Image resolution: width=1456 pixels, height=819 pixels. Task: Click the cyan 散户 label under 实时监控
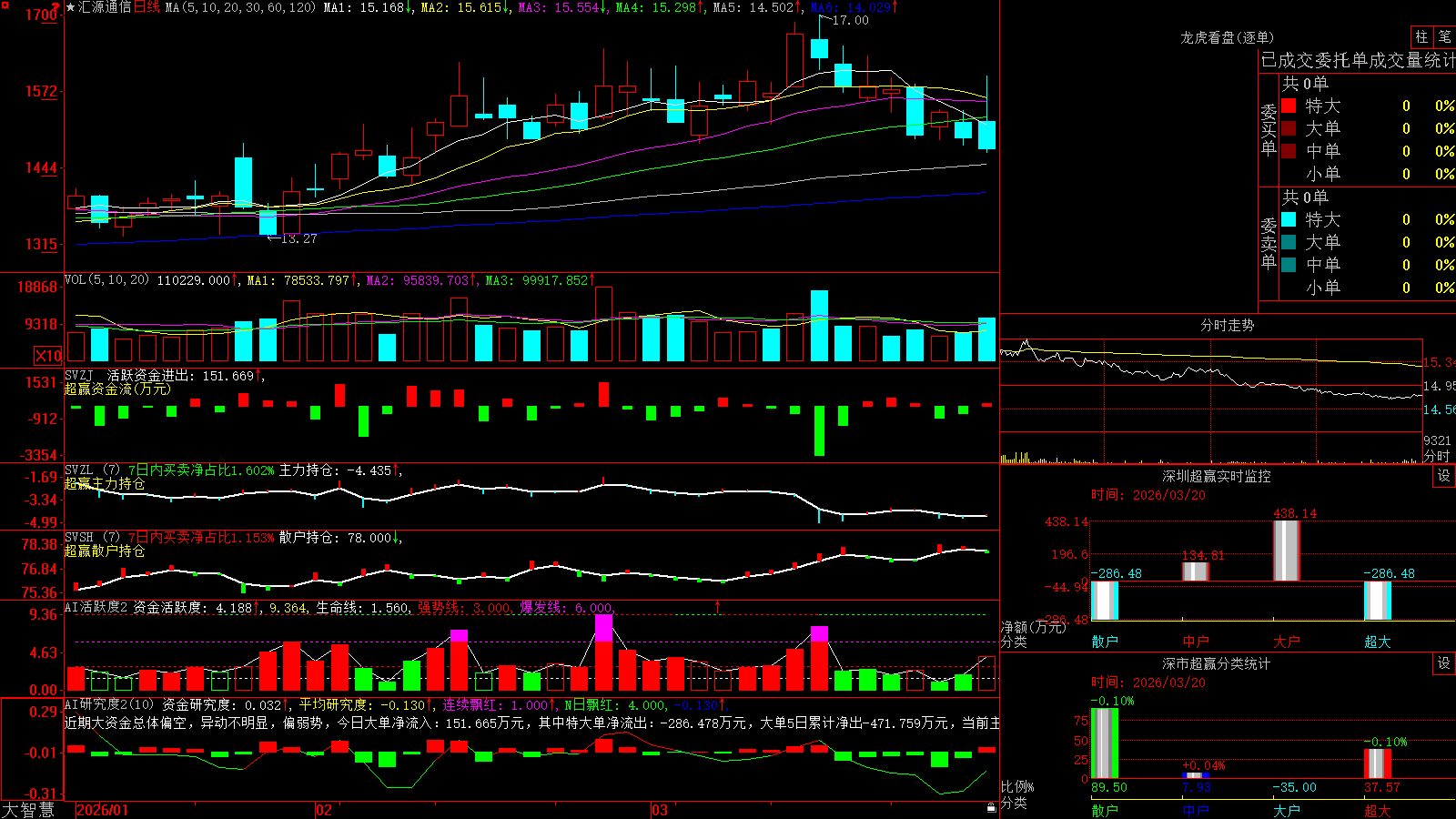[1105, 642]
